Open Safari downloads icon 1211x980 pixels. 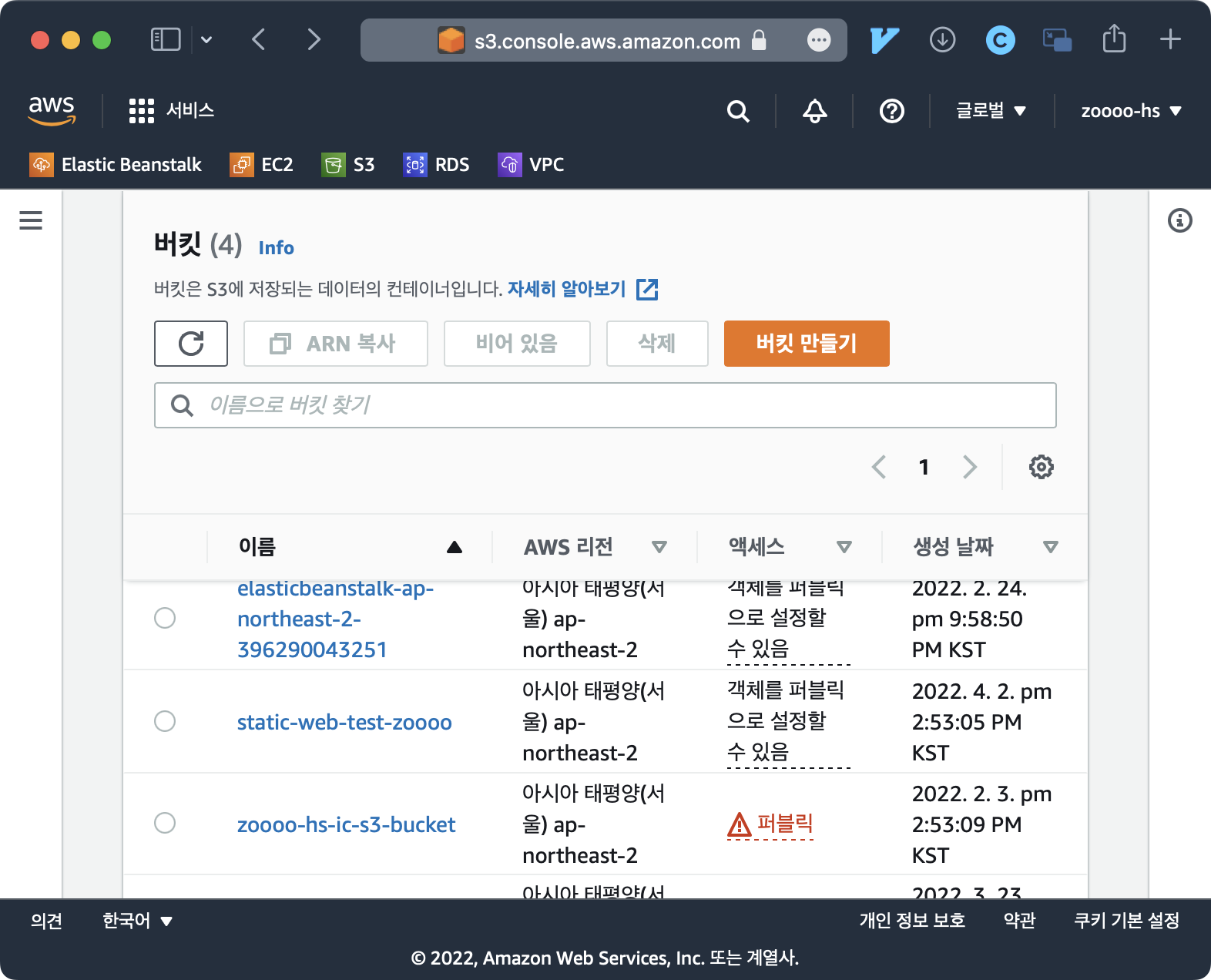[942, 39]
